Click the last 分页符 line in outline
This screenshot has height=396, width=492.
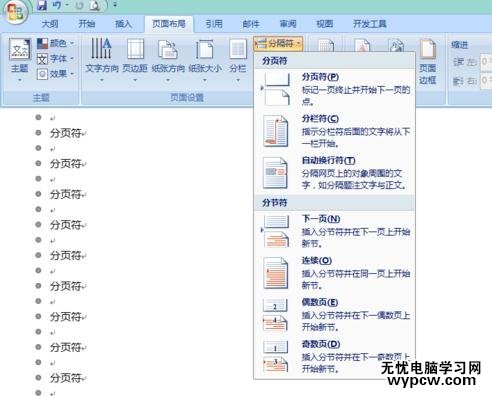(x=68, y=378)
